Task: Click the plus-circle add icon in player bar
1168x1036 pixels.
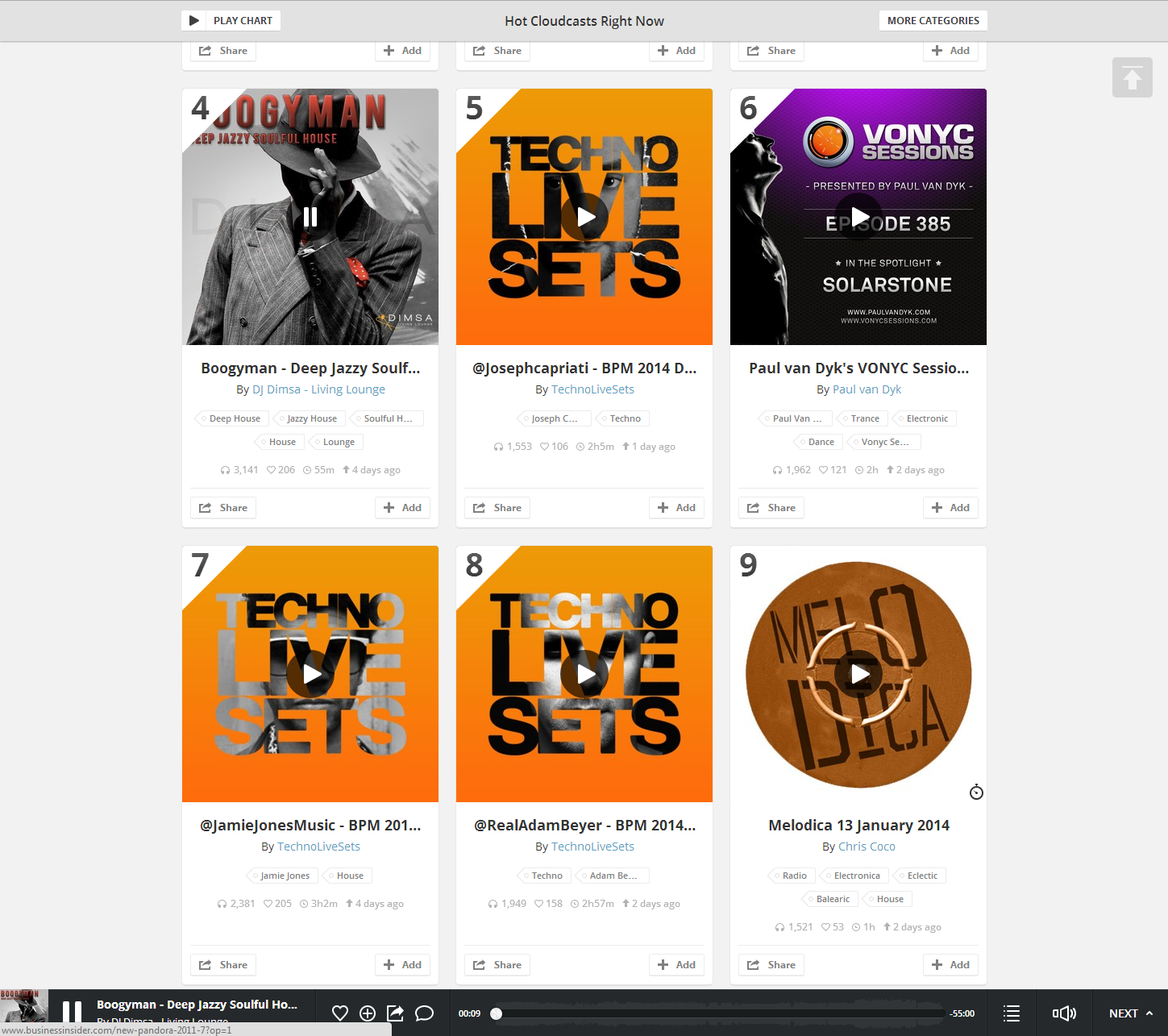Action: tap(368, 1013)
